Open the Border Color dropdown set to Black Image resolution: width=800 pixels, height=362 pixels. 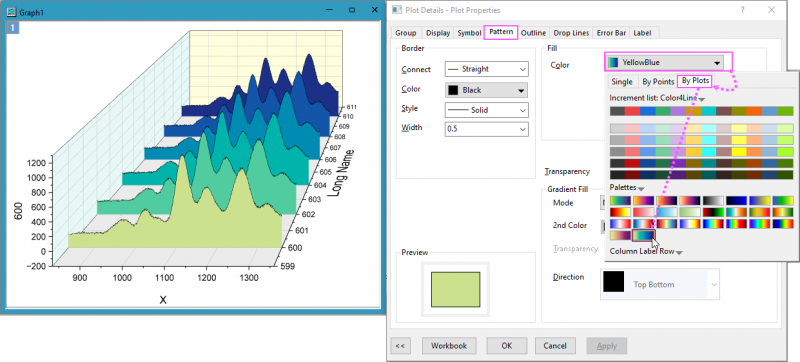(487, 90)
